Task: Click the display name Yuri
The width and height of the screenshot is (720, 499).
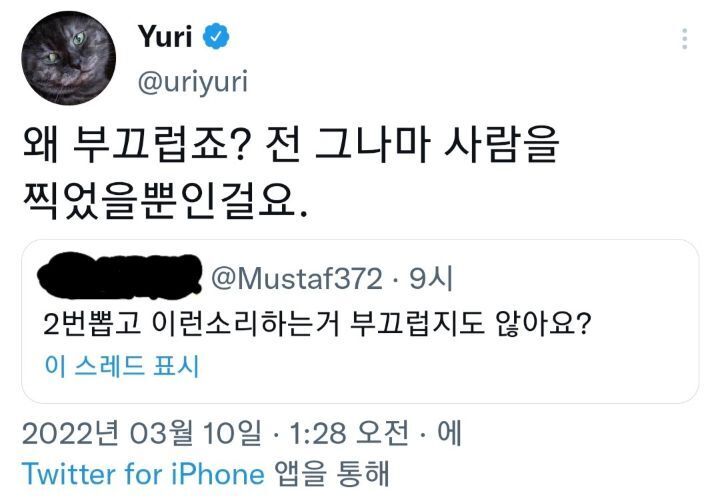Action: [x=167, y=38]
